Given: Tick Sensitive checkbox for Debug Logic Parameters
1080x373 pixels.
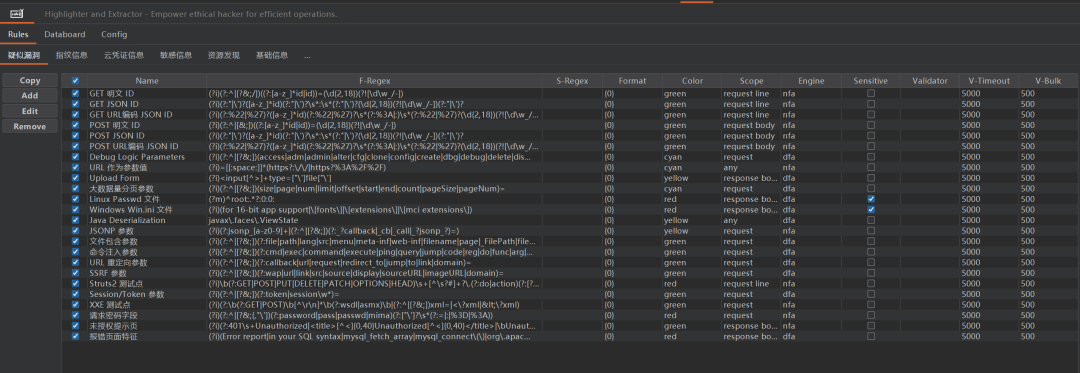Looking at the screenshot, I should click(871, 157).
